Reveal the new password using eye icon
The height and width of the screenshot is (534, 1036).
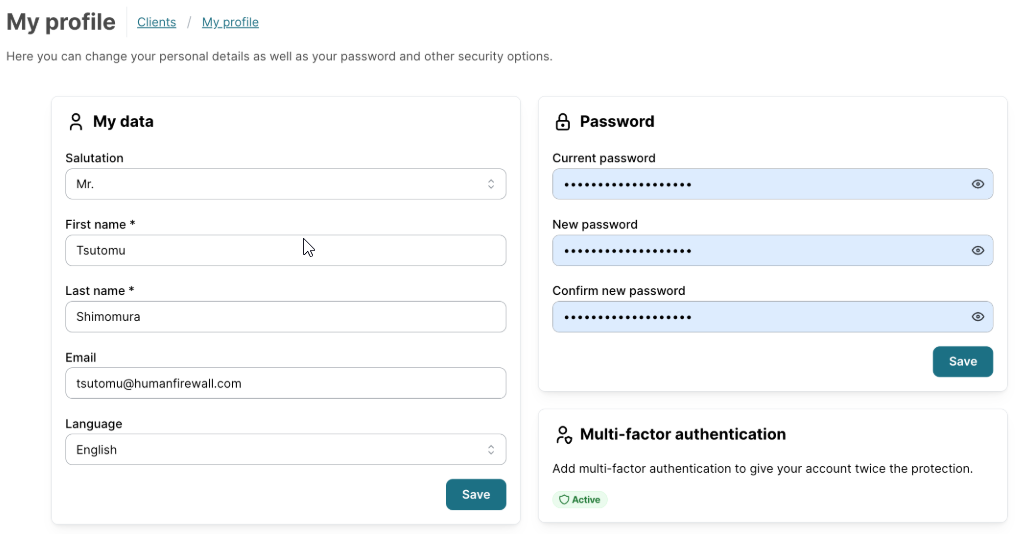coord(978,251)
